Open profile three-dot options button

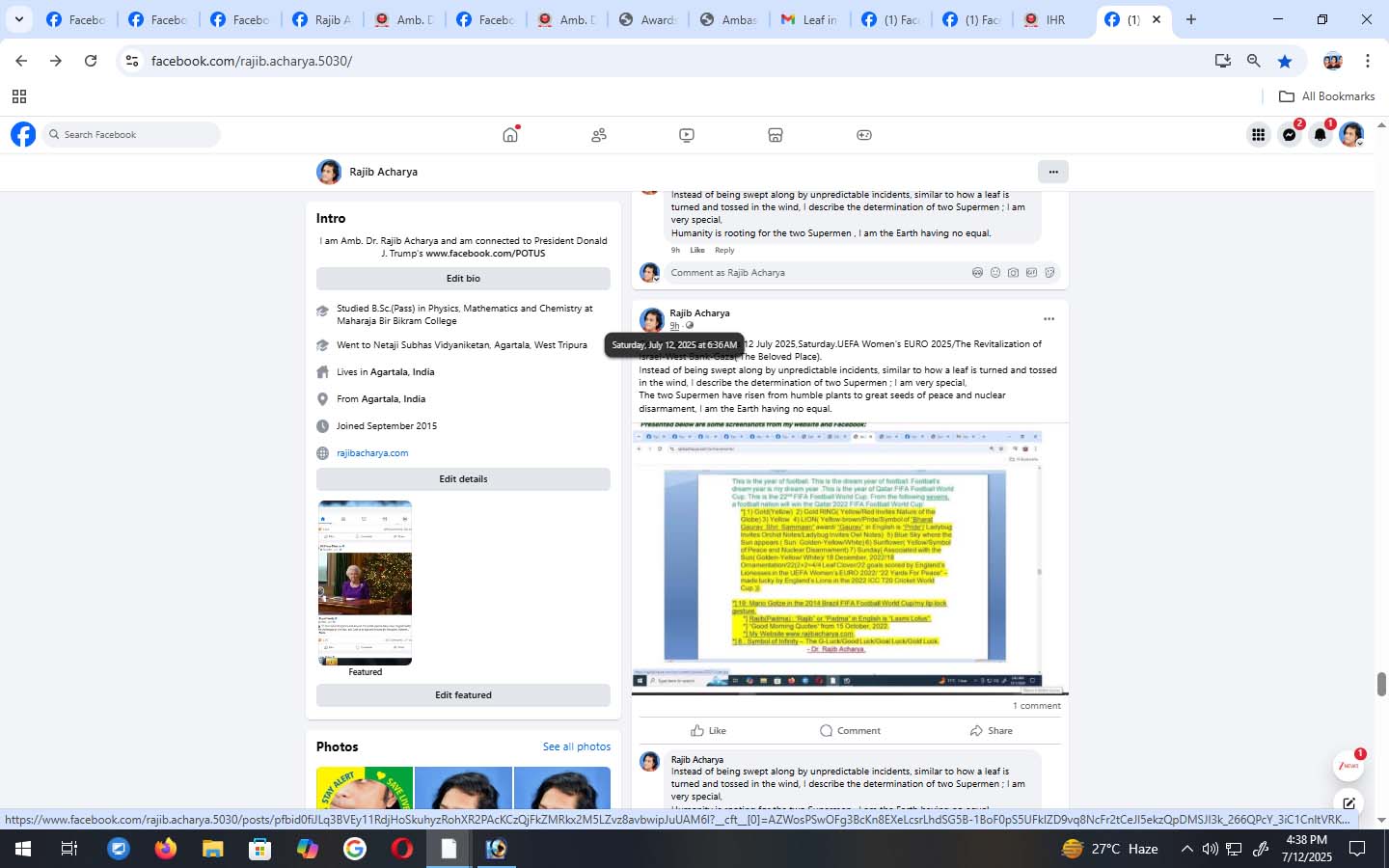click(x=1053, y=172)
